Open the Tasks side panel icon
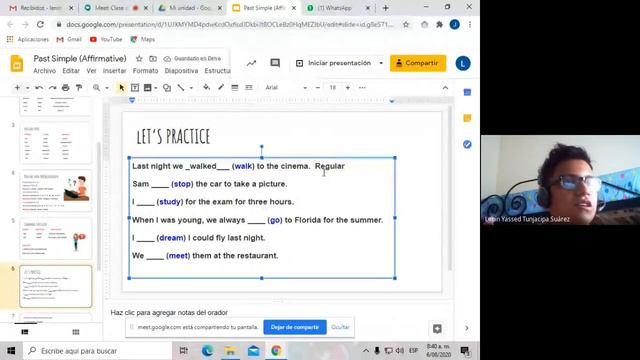This screenshot has width=640, height=360. (467, 144)
